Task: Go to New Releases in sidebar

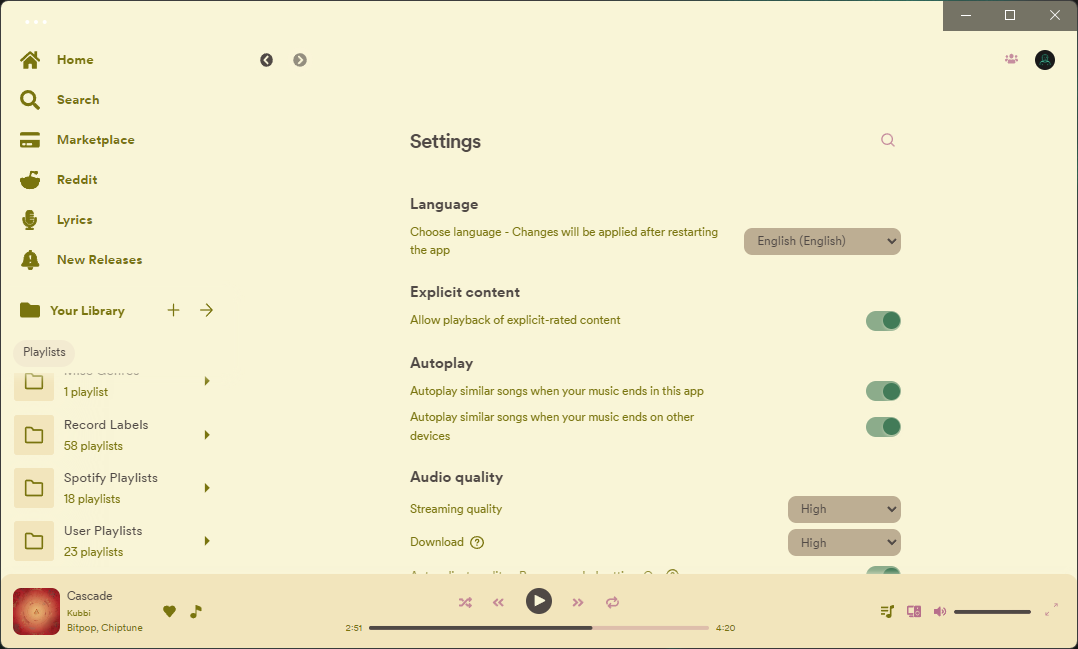Action: tap(100, 260)
